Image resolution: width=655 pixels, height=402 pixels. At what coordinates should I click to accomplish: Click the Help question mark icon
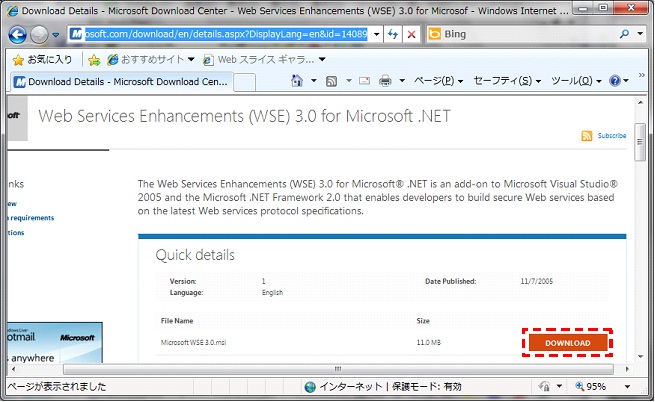click(614, 80)
